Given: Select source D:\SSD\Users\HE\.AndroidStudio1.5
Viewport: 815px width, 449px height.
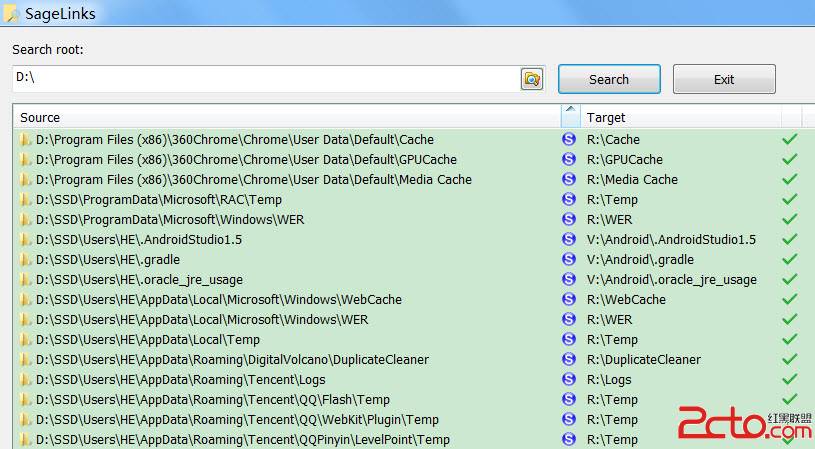Looking at the screenshot, I should pos(139,240).
